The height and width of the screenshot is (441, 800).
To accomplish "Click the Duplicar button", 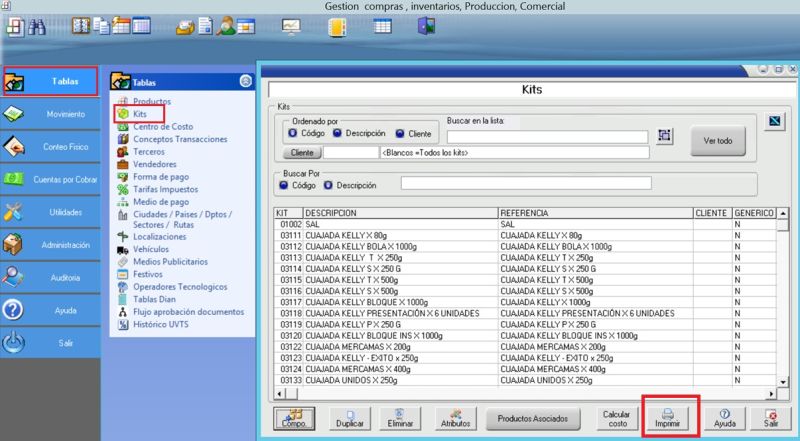I will coord(349,417).
